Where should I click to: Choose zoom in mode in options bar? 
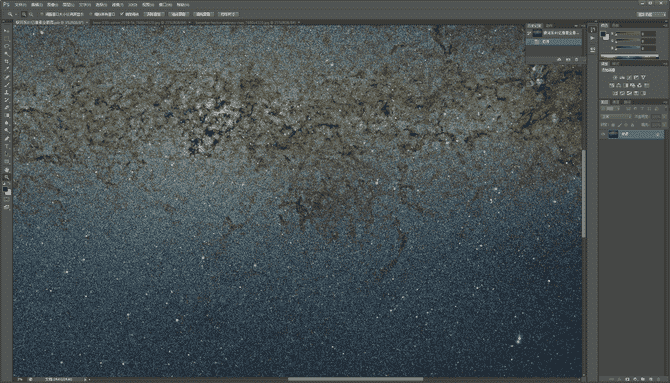(24, 14)
